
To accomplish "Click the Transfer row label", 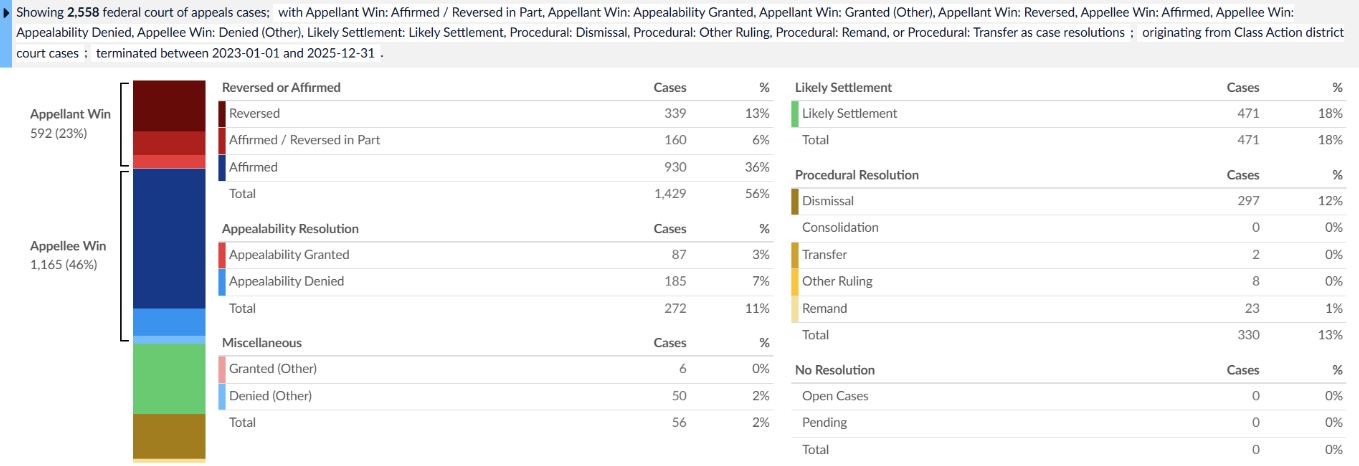I will click(824, 255).
